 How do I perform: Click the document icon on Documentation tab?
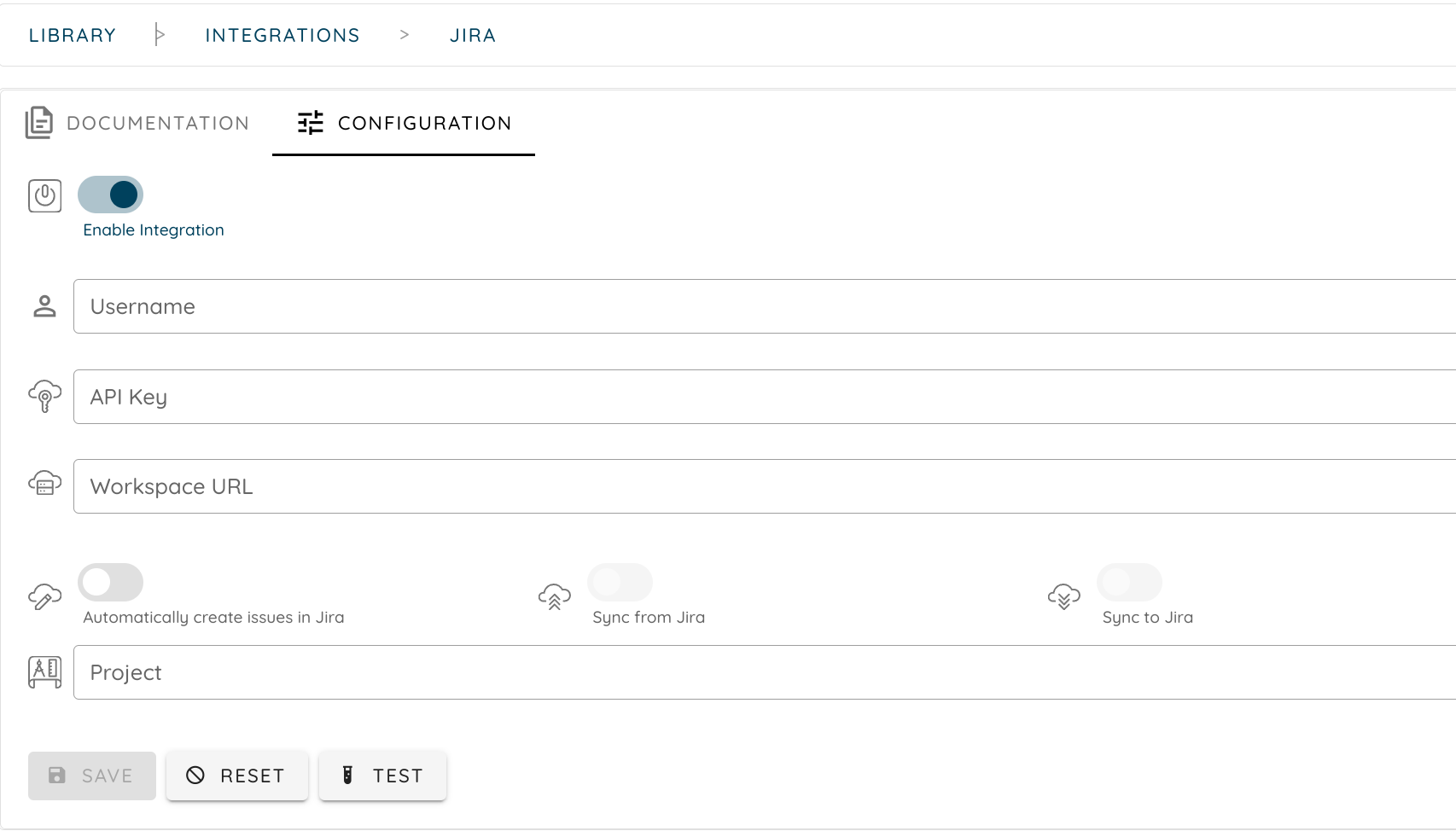point(38,123)
